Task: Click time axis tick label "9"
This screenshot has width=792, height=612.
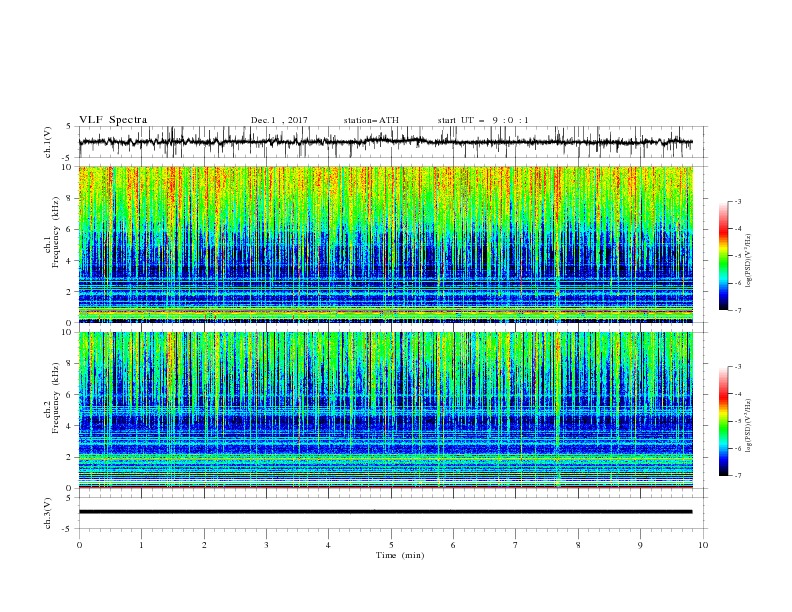Action: click(640, 545)
